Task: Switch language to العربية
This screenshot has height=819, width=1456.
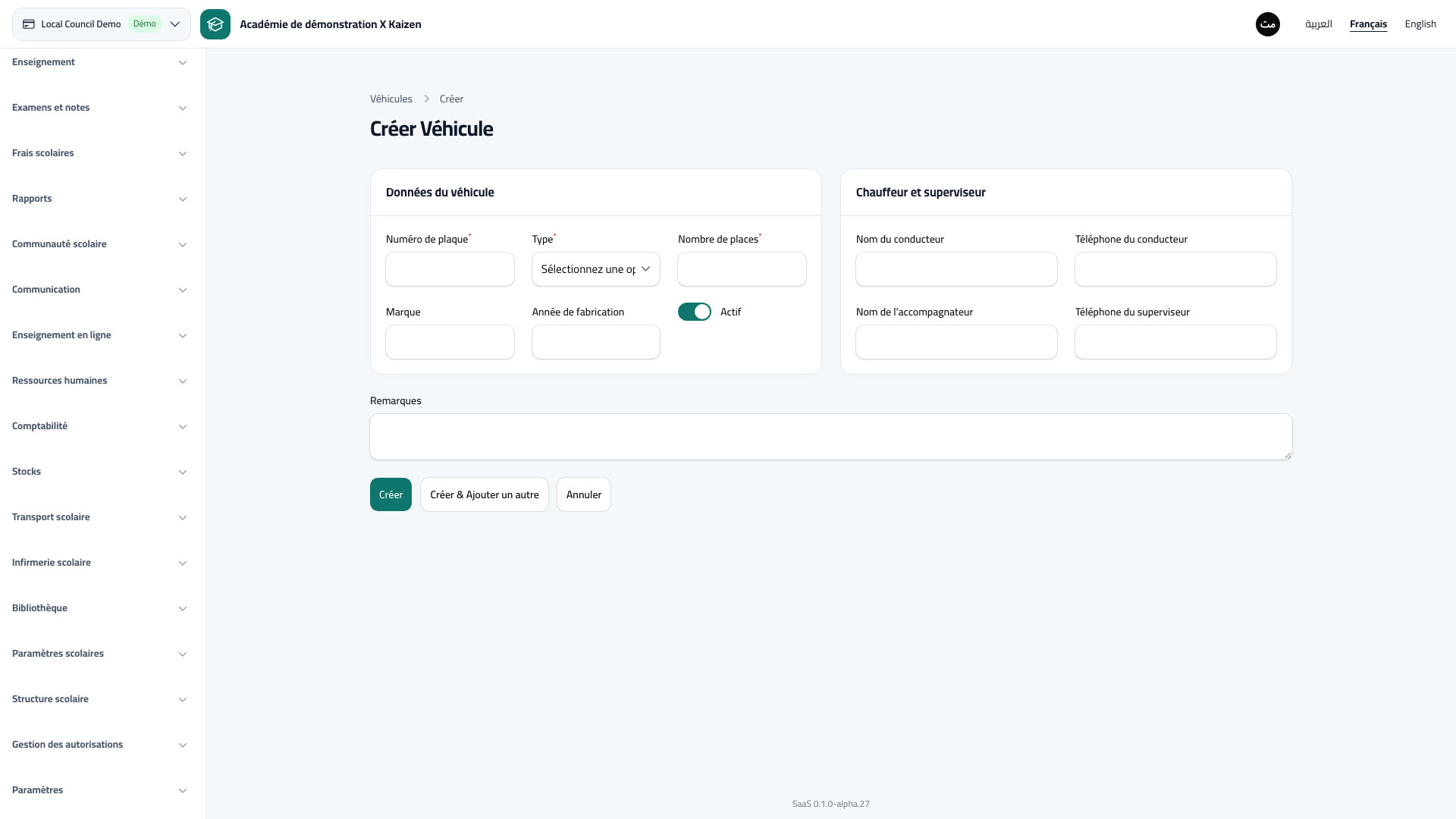Action: click(x=1319, y=24)
